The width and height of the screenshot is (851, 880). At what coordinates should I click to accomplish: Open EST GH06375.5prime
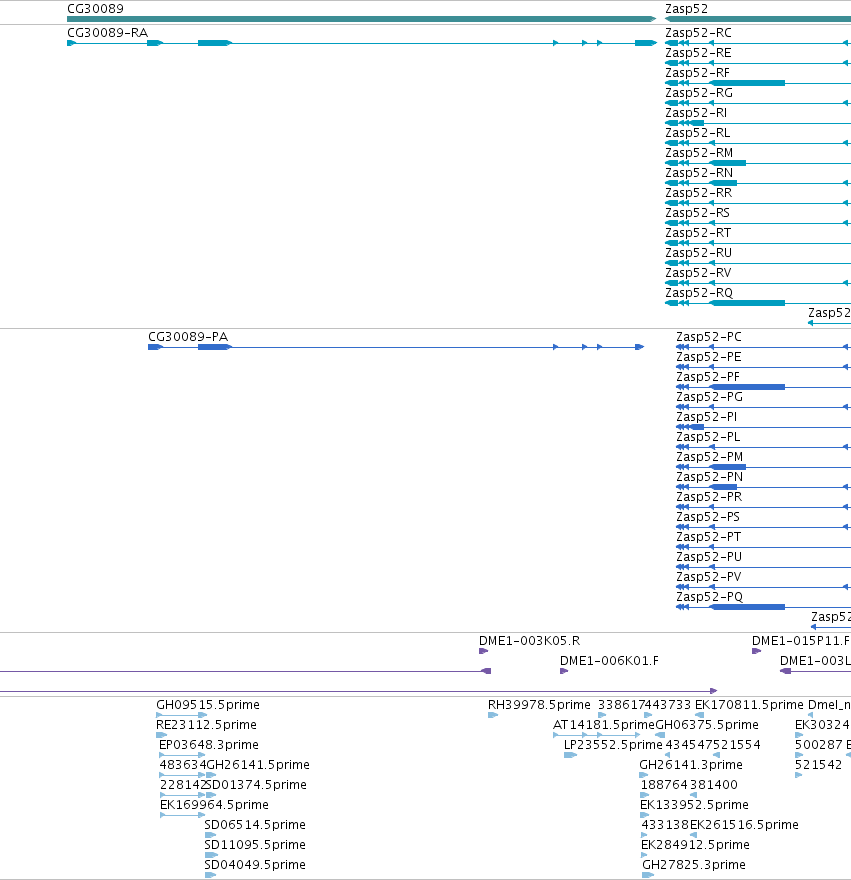click(x=707, y=725)
